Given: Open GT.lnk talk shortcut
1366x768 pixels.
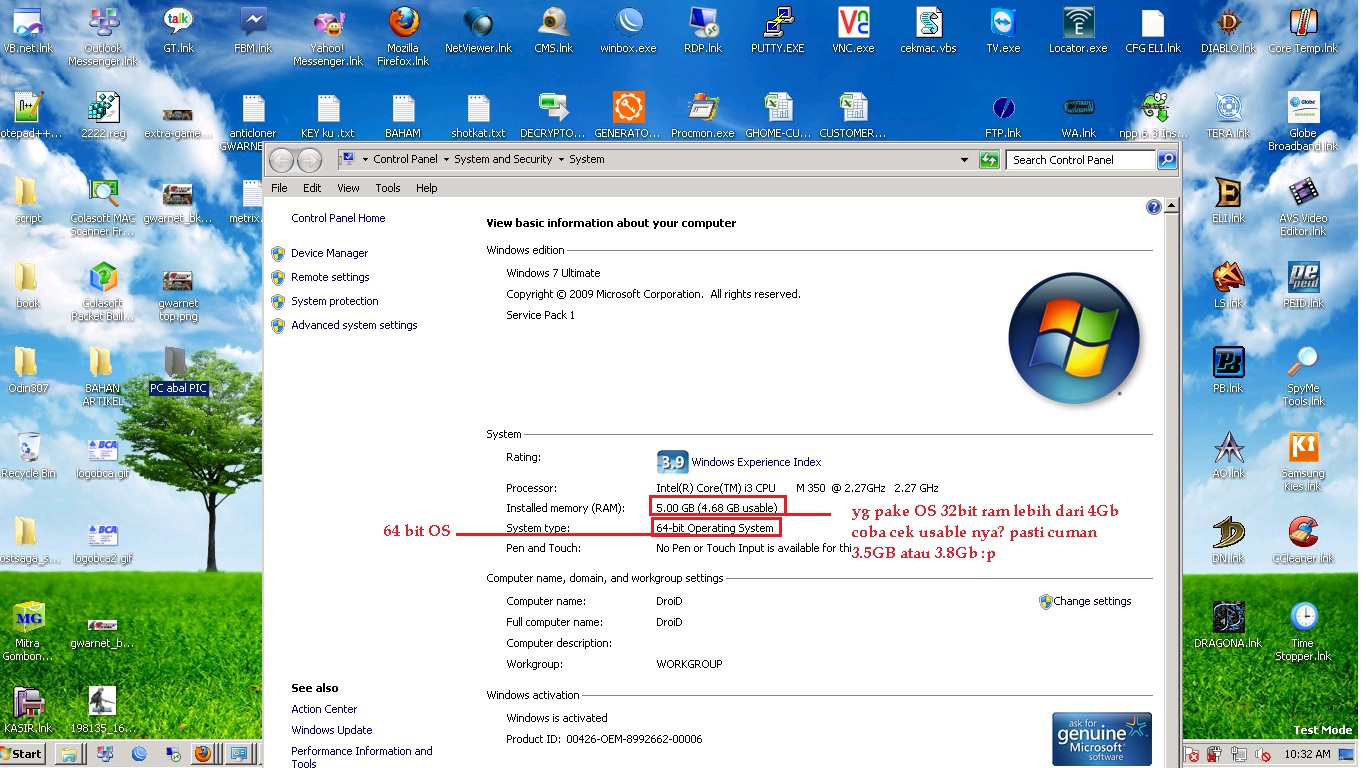Looking at the screenshot, I should [x=178, y=30].
